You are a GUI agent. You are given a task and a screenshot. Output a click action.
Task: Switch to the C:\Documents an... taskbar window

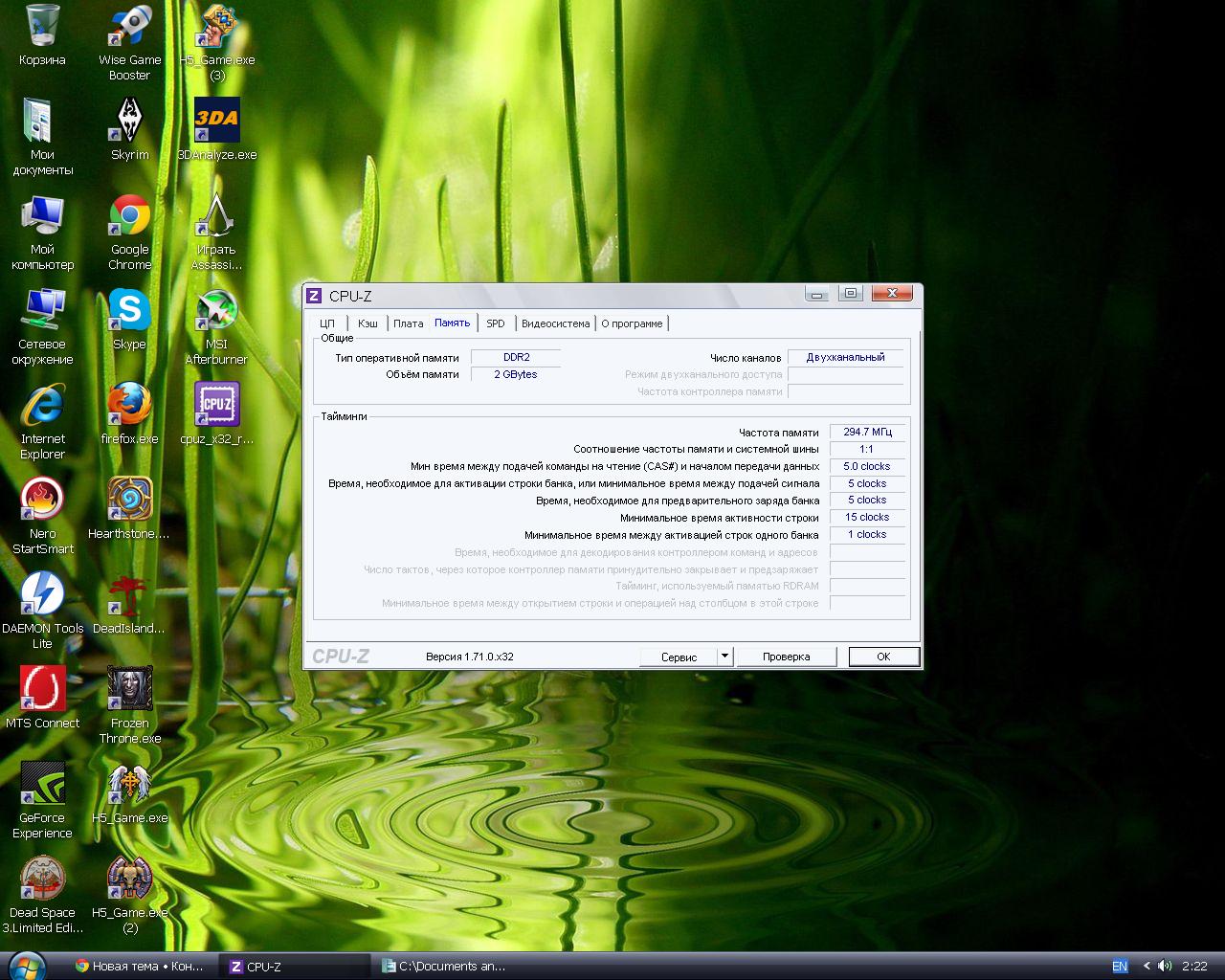tap(447, 966)
